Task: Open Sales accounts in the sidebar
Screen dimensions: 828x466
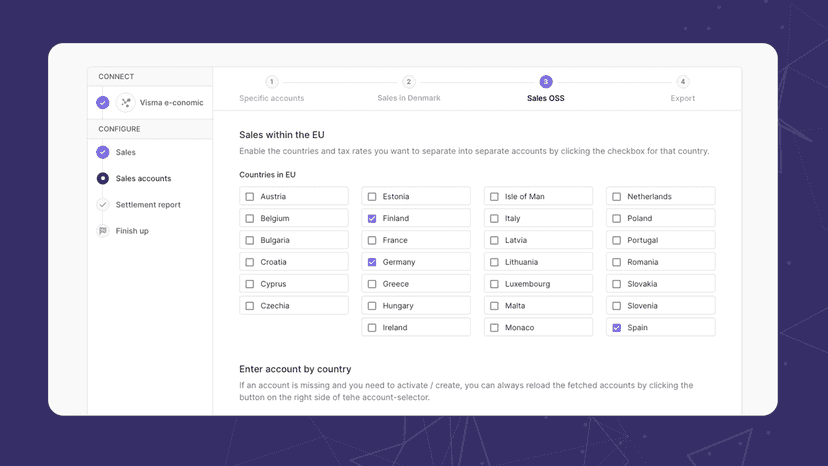Action: click(x=143, y=179)
